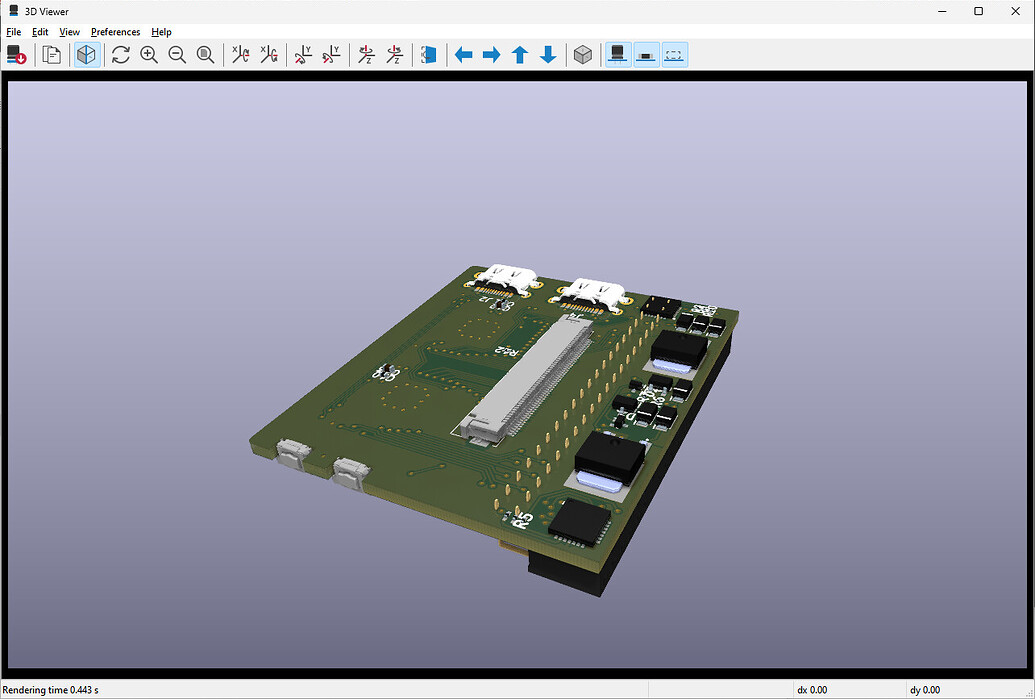Image resolution: width=1035 pixels, height=699 pixels.
Task: Check rendering time in the status bar
Action: tap(50, 689)
